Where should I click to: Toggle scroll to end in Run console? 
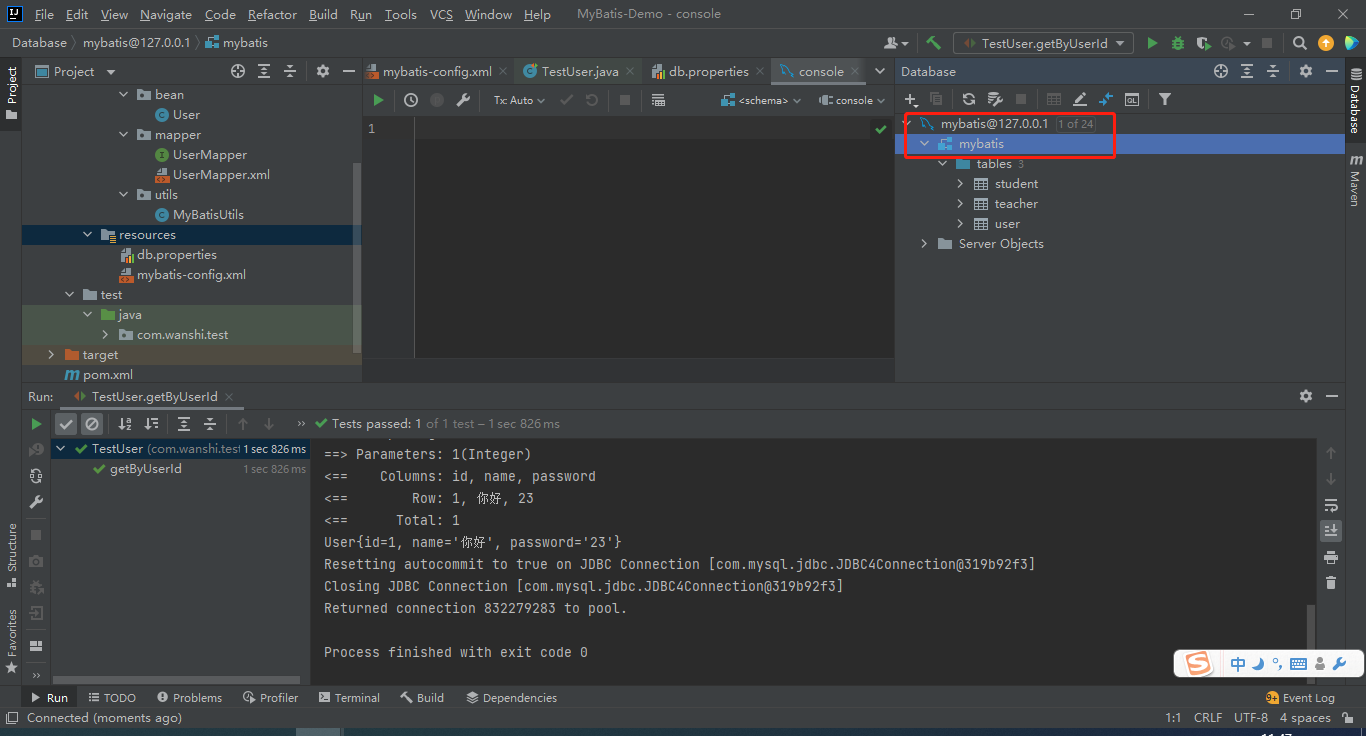(x=1330, y=530)
